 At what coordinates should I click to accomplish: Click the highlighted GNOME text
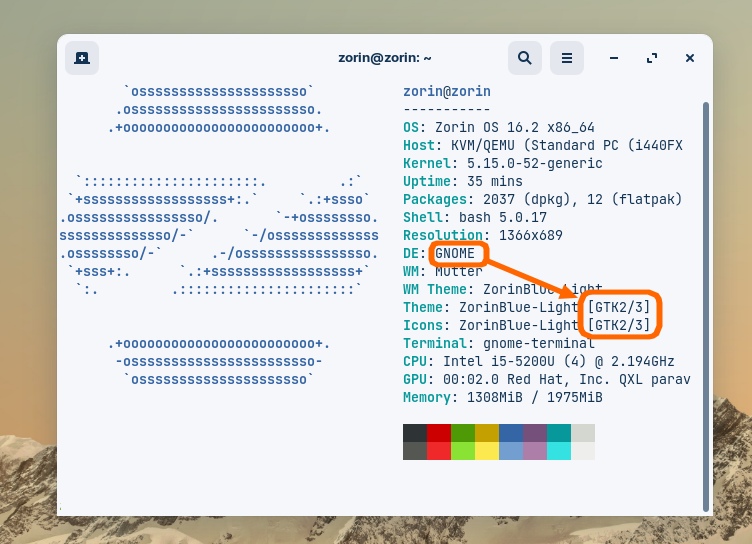coord(456,253)
